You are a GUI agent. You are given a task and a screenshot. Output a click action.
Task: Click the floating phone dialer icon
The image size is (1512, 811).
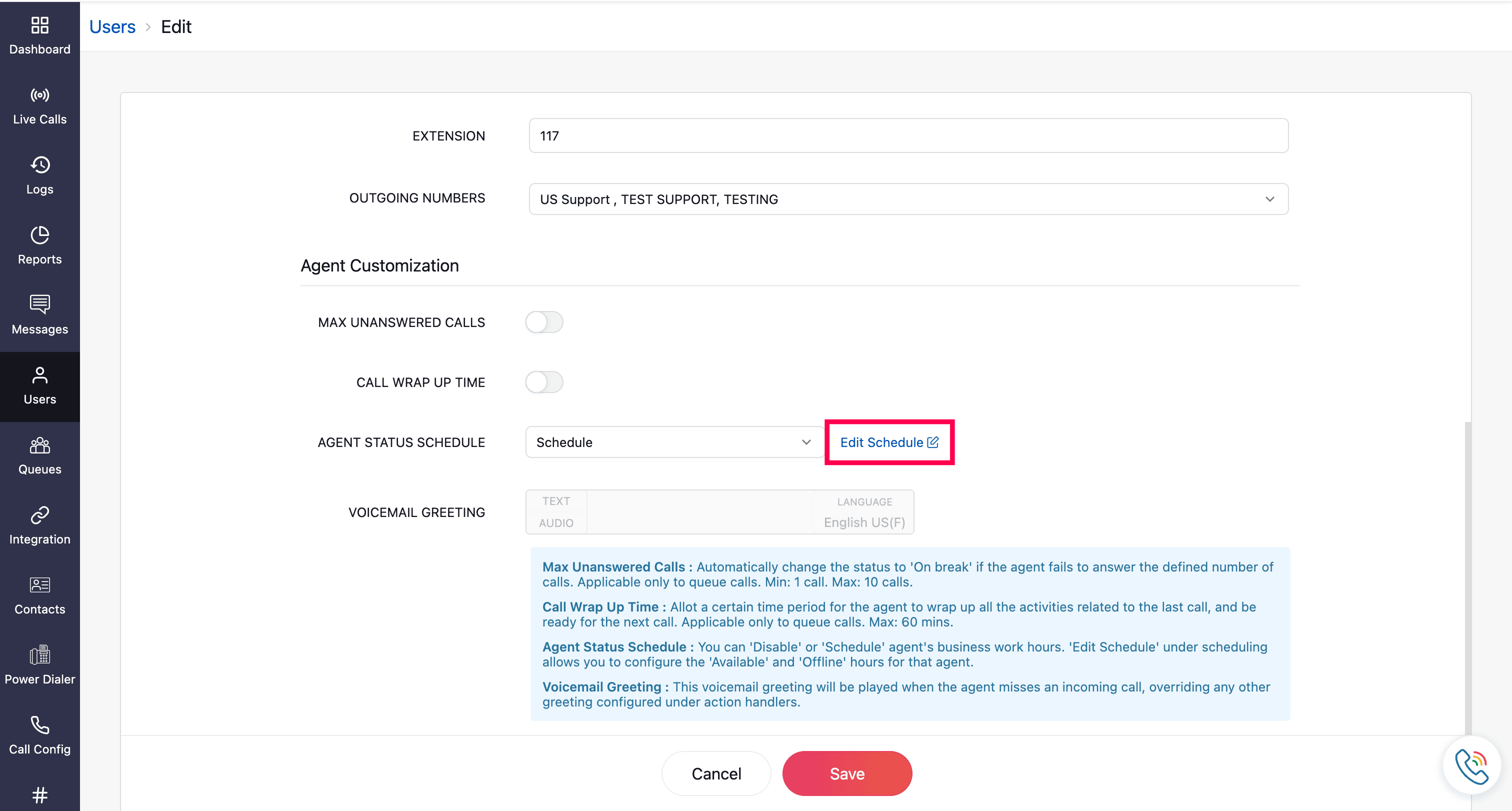coord(1470,765)
